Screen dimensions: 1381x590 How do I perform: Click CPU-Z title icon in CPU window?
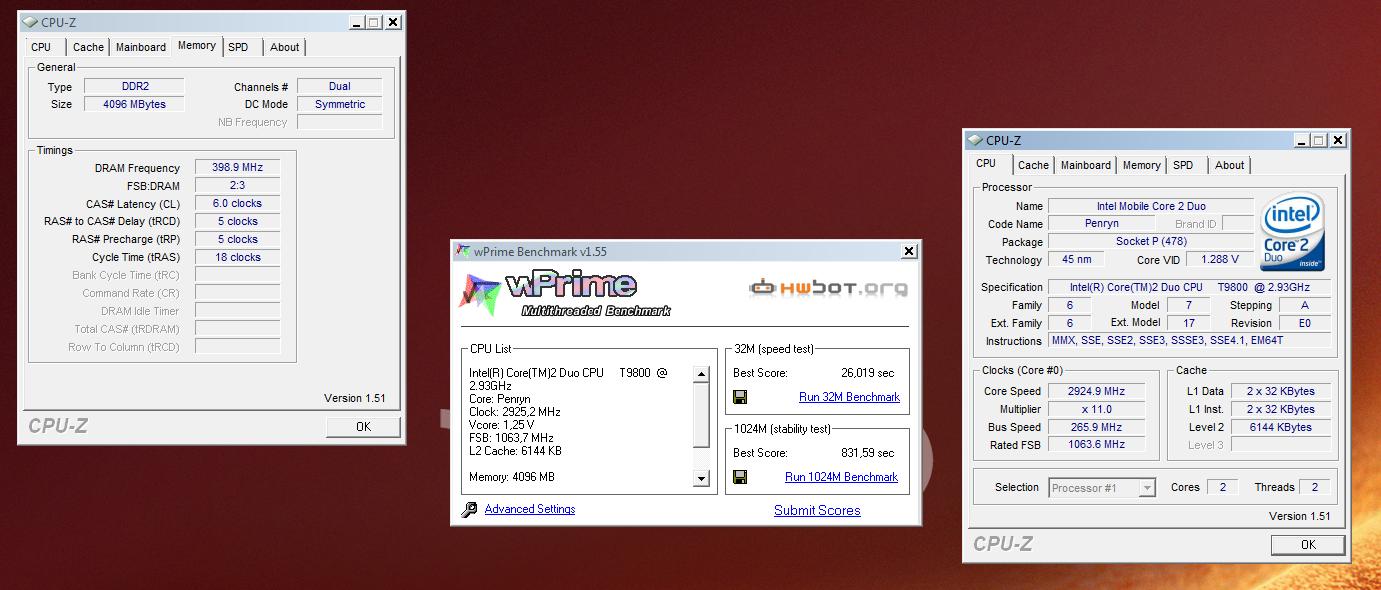pos(976,141)
